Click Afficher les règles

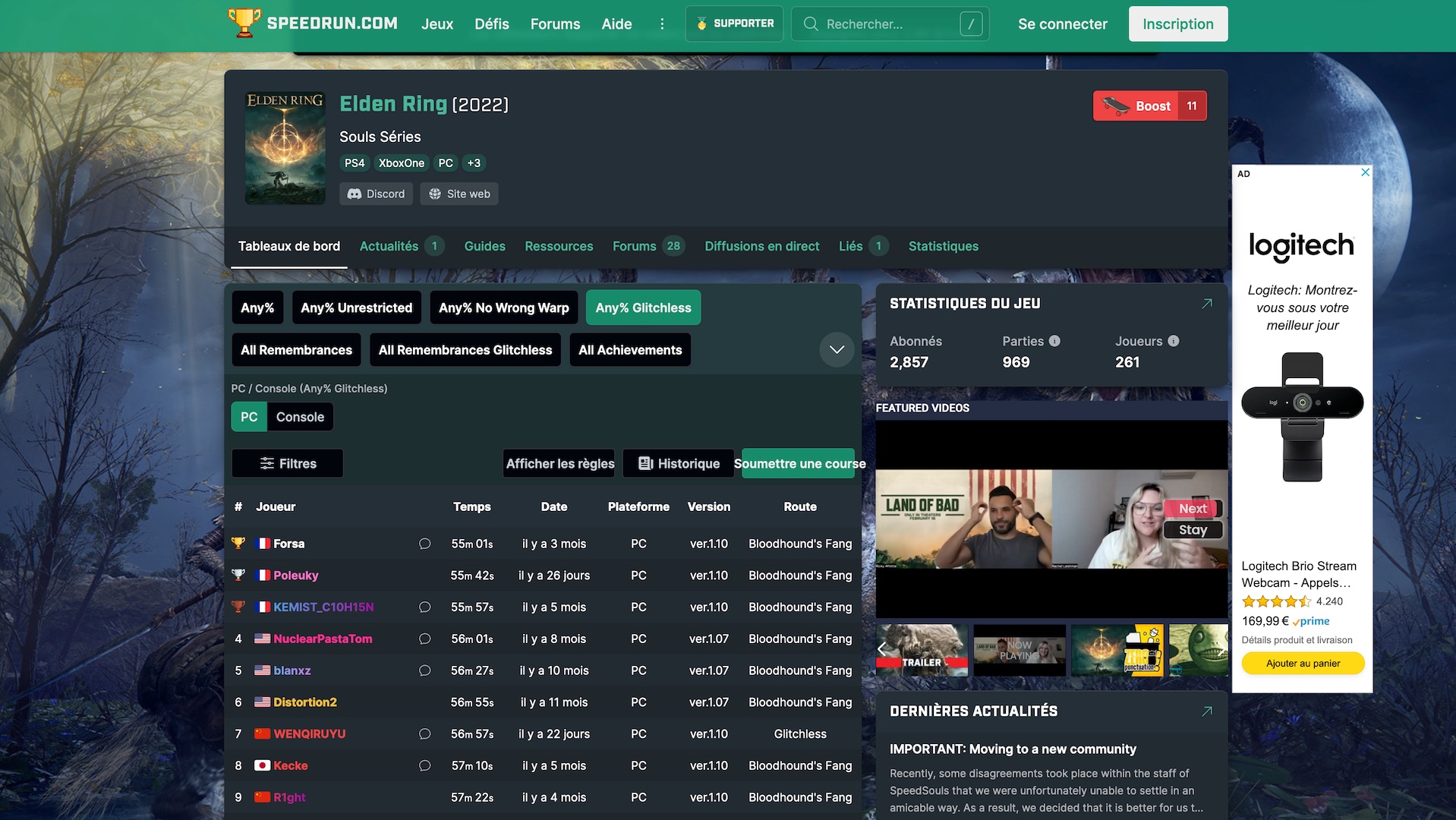tap(560, 463)
